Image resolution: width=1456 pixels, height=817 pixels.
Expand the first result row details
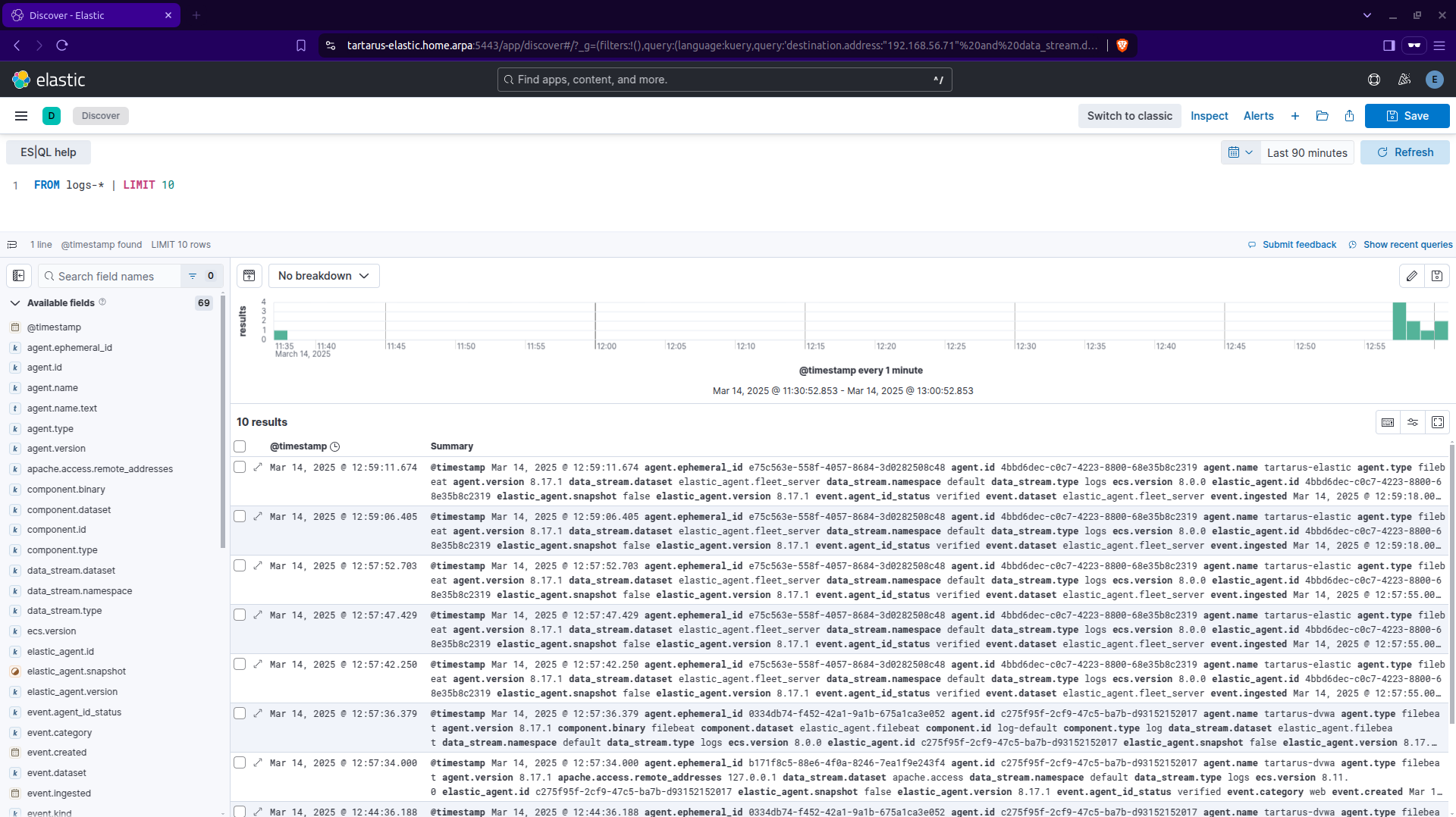[258, 468]
